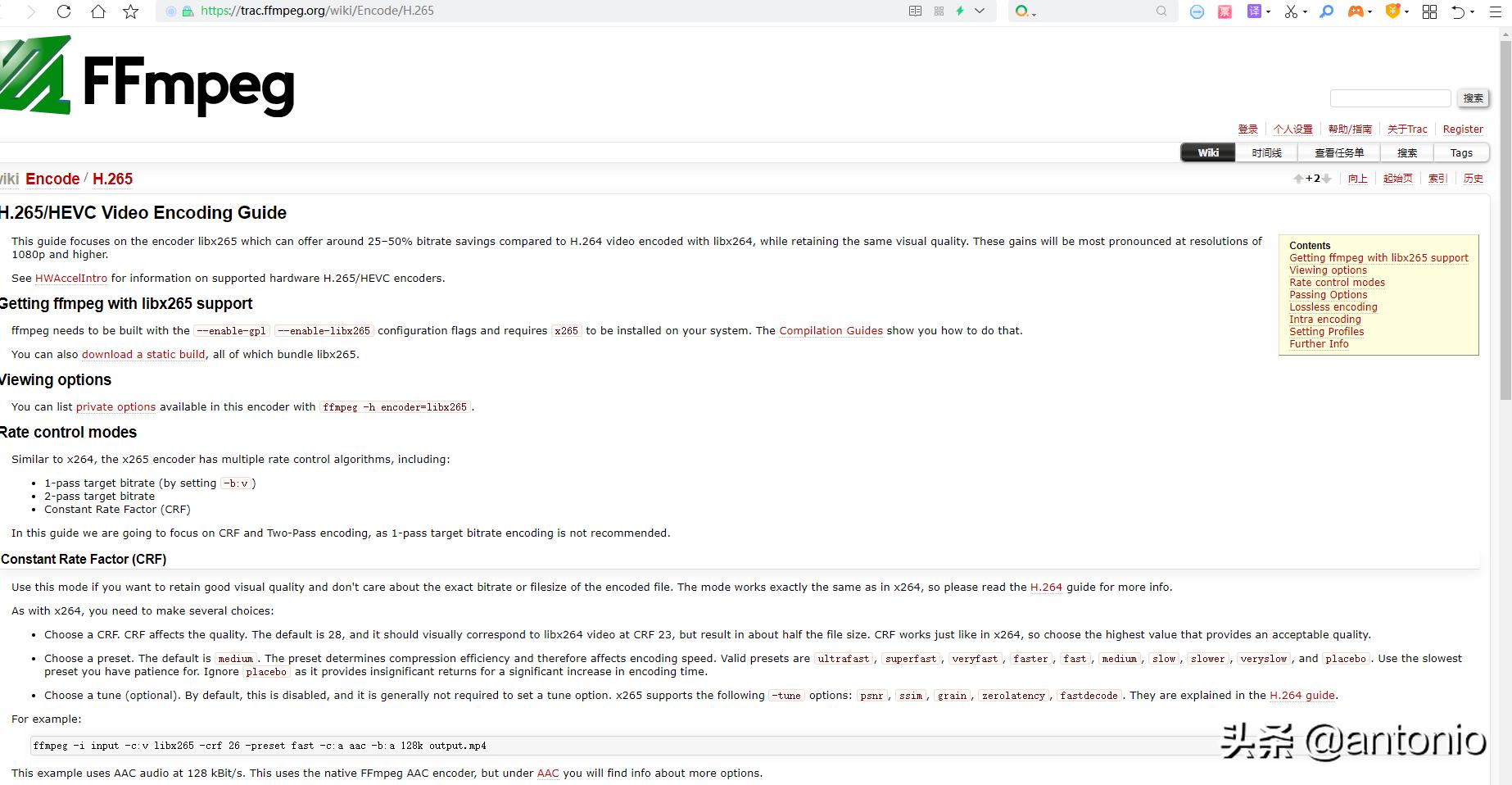The width and height of the screenshot is (1512, 785).
Task: Open the browser hamburger menu
Action: click(1496, 11)
